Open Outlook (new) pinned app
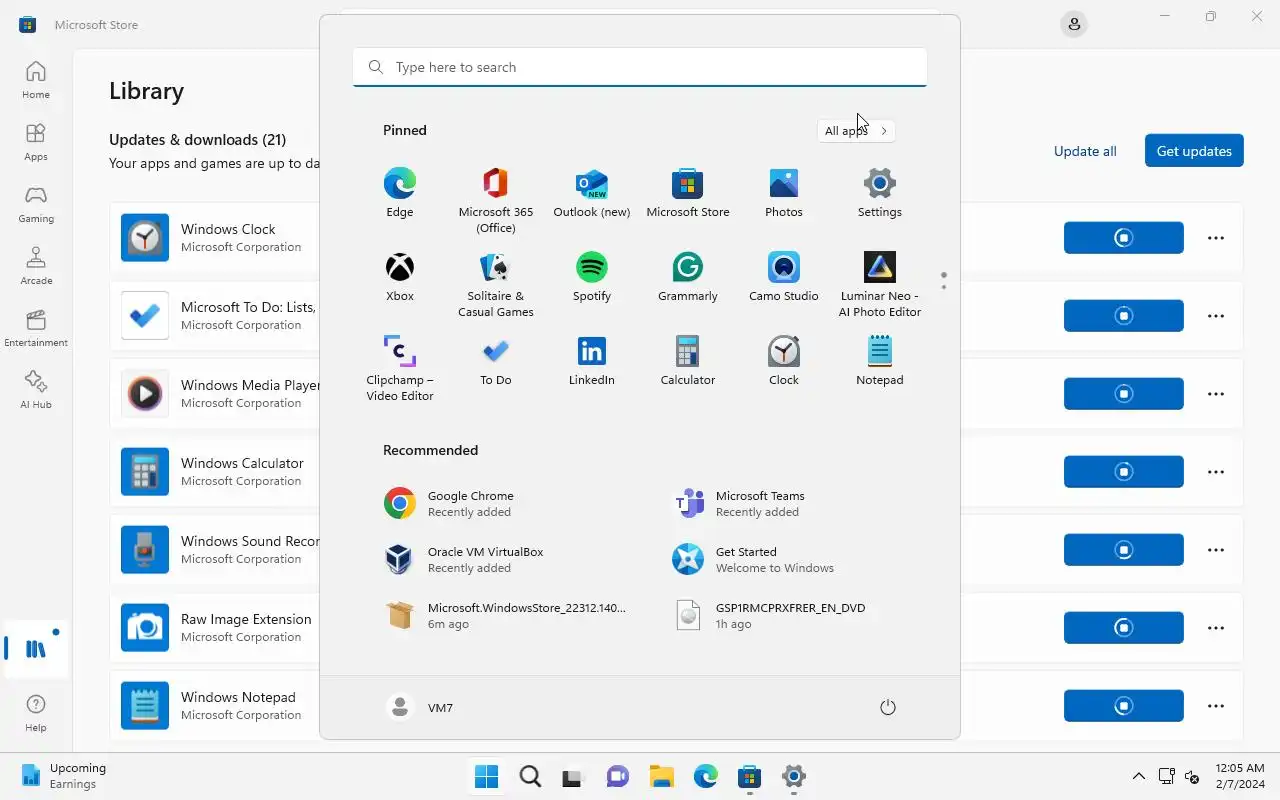This screenshot has width=1280, height=800. pyautogui.click(x=592, y=193)
